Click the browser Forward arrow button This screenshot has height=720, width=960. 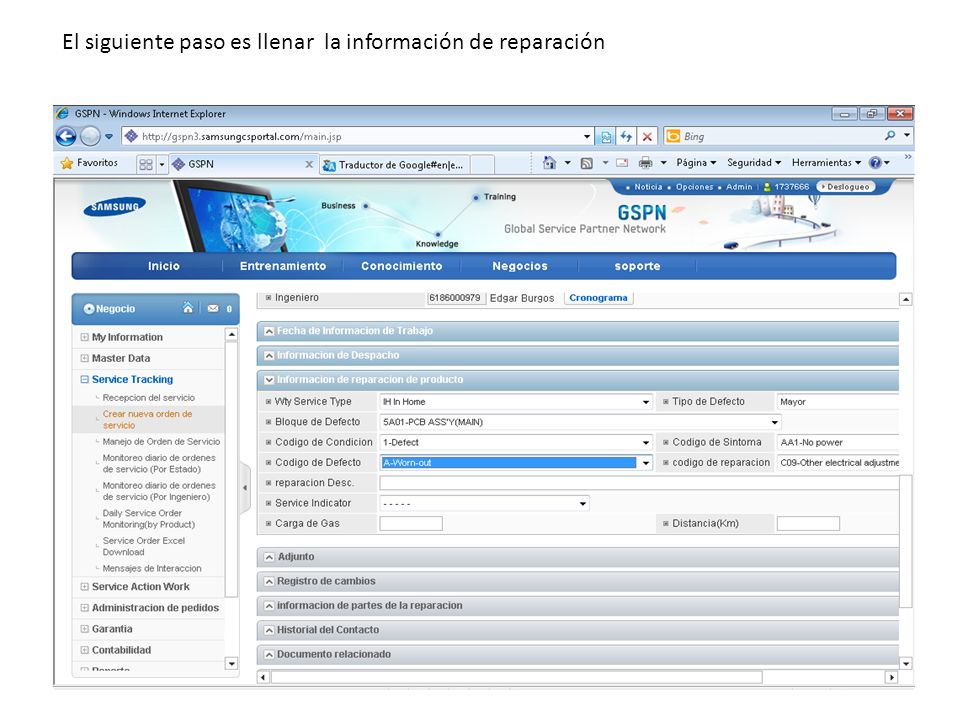click(90, 136)
